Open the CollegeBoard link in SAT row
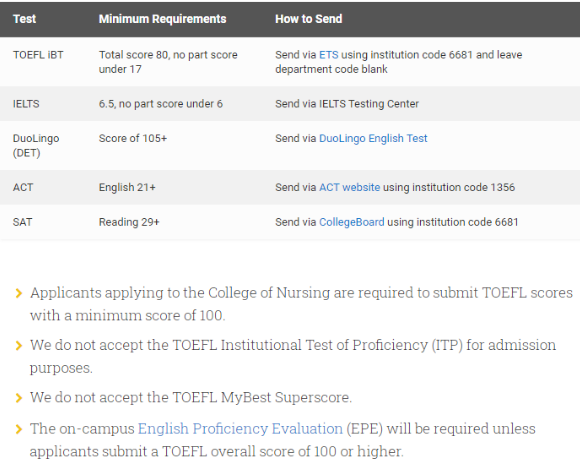Screen dimensions: 580x470 point(351,222)
